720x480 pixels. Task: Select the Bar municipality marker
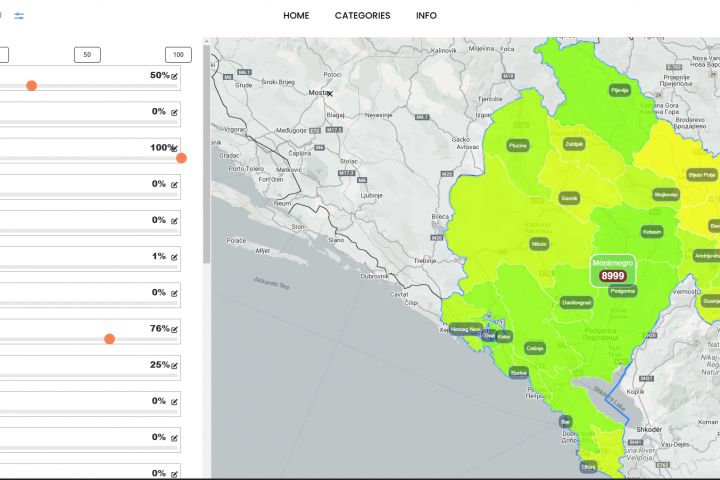(565, 421)
